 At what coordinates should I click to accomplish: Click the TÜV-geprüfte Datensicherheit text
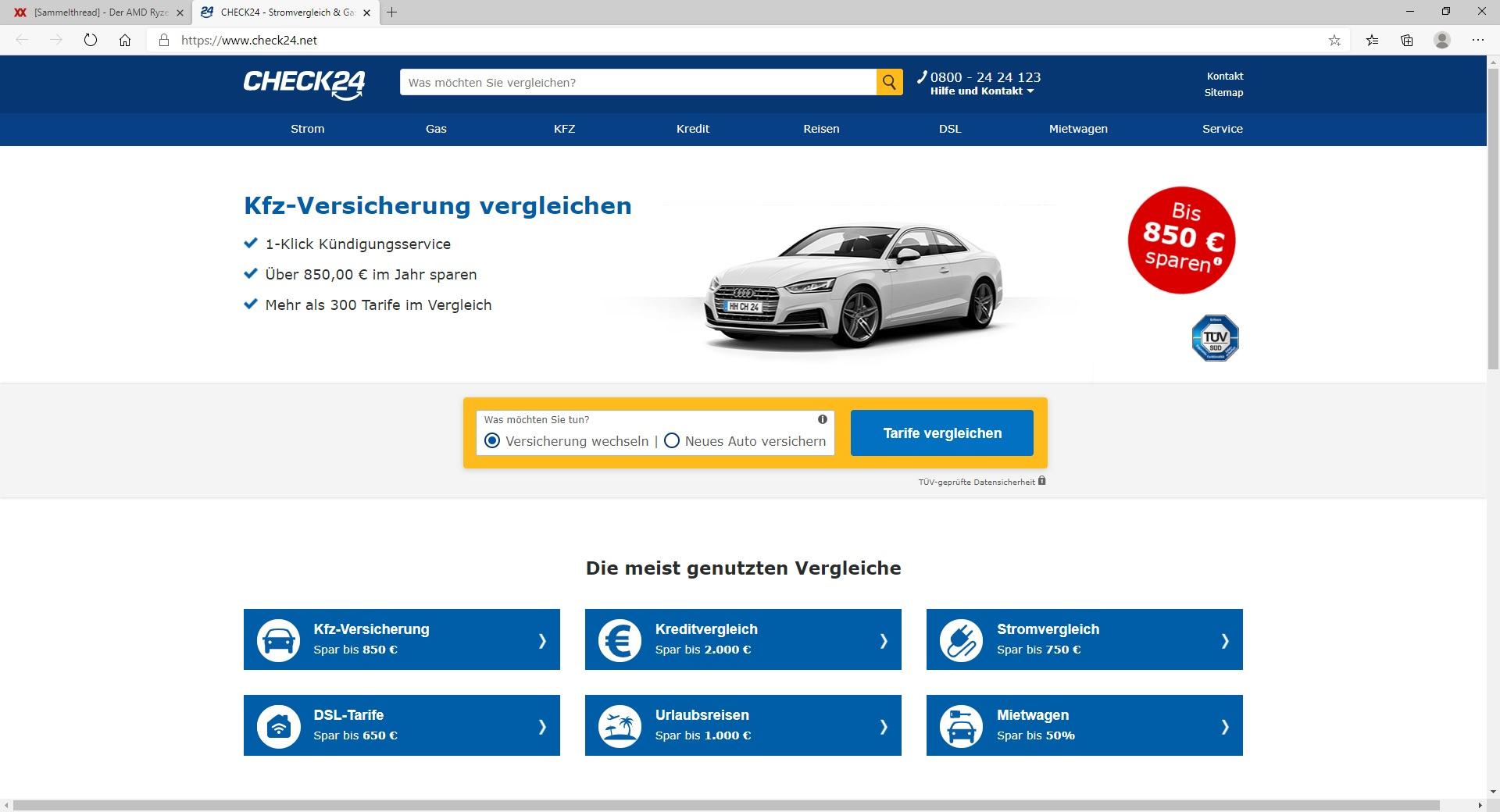(x=977, y=483)
